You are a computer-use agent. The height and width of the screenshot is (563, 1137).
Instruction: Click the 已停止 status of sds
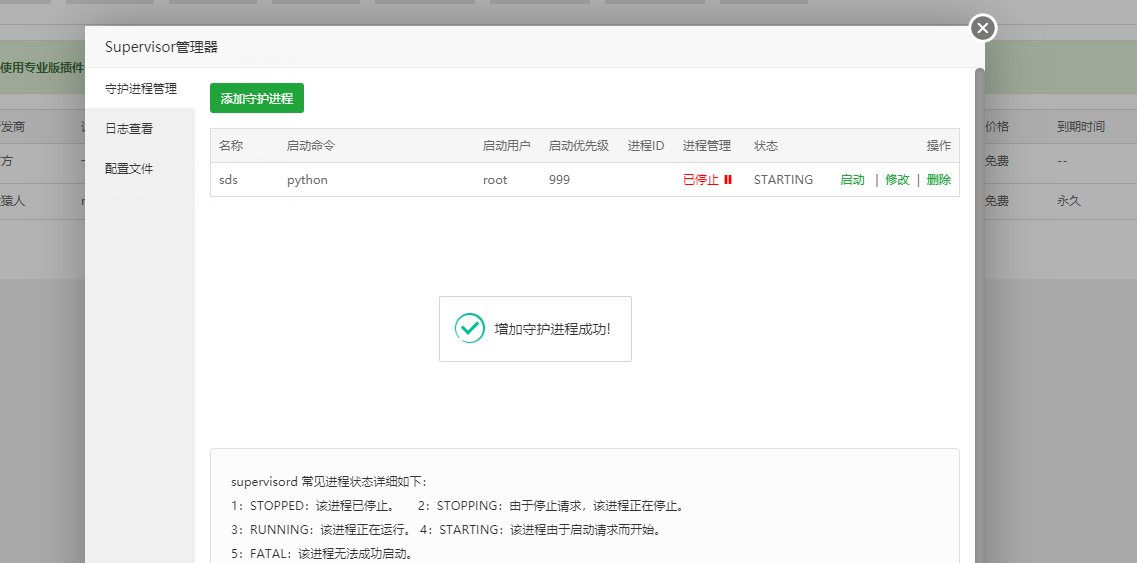(x=700, y=180)
